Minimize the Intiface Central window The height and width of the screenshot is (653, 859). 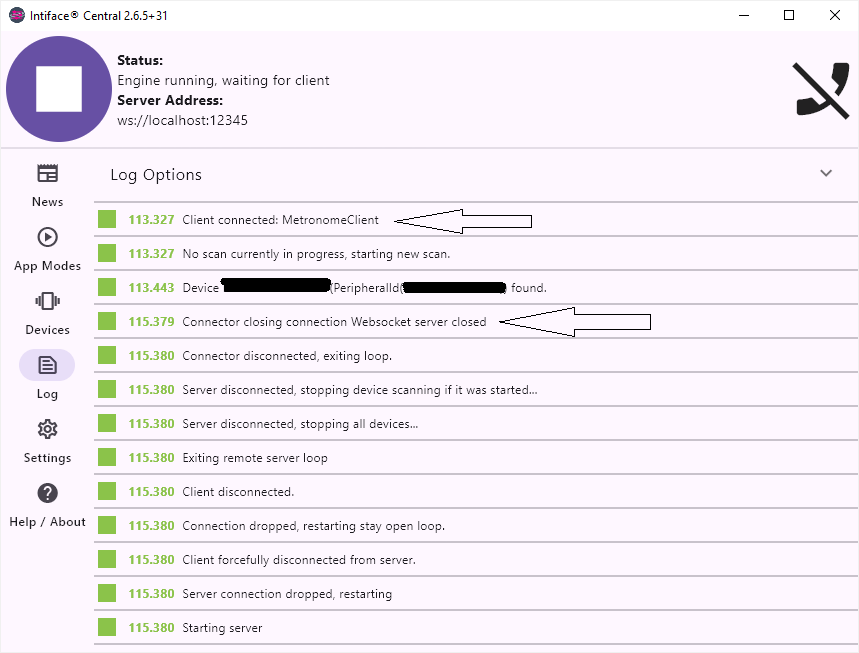tap(743, 15)
